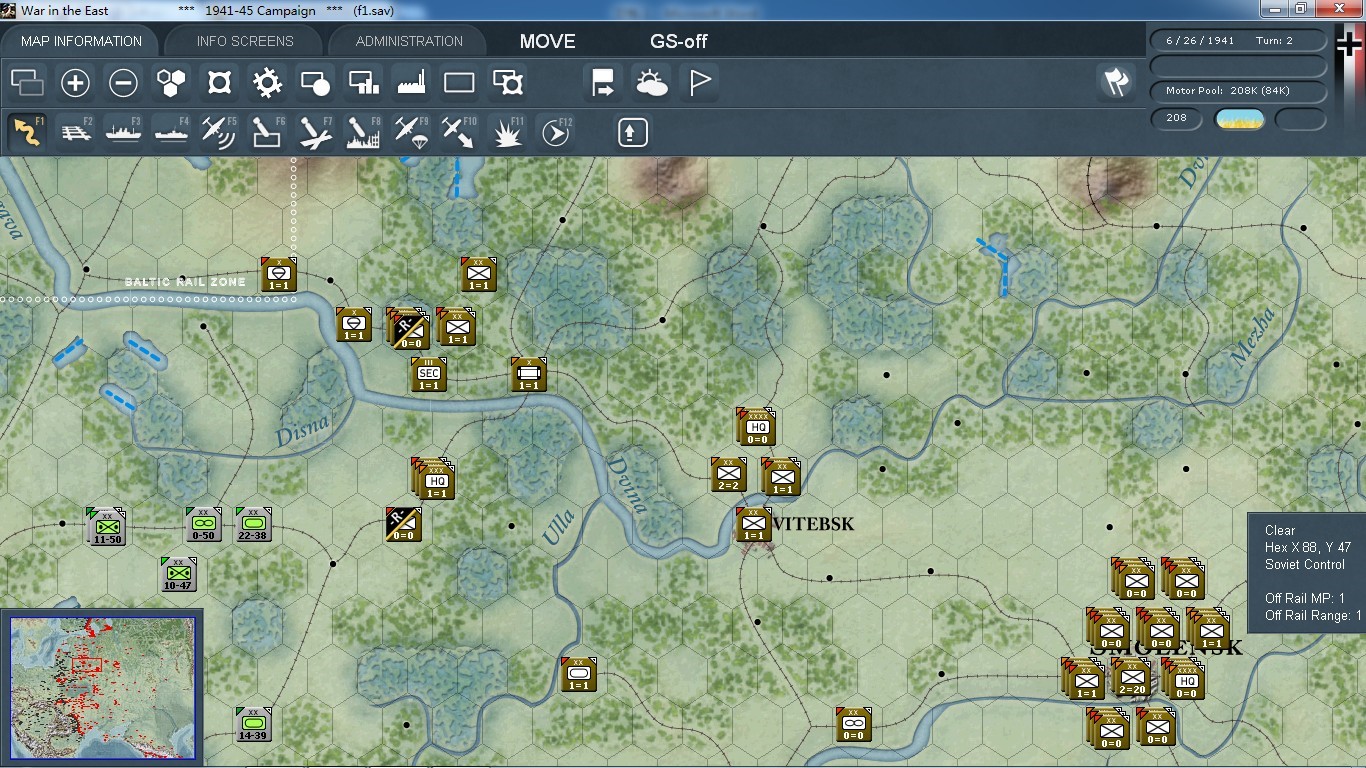Click the boxed up-arrow toolbar icon

point(633,132)
